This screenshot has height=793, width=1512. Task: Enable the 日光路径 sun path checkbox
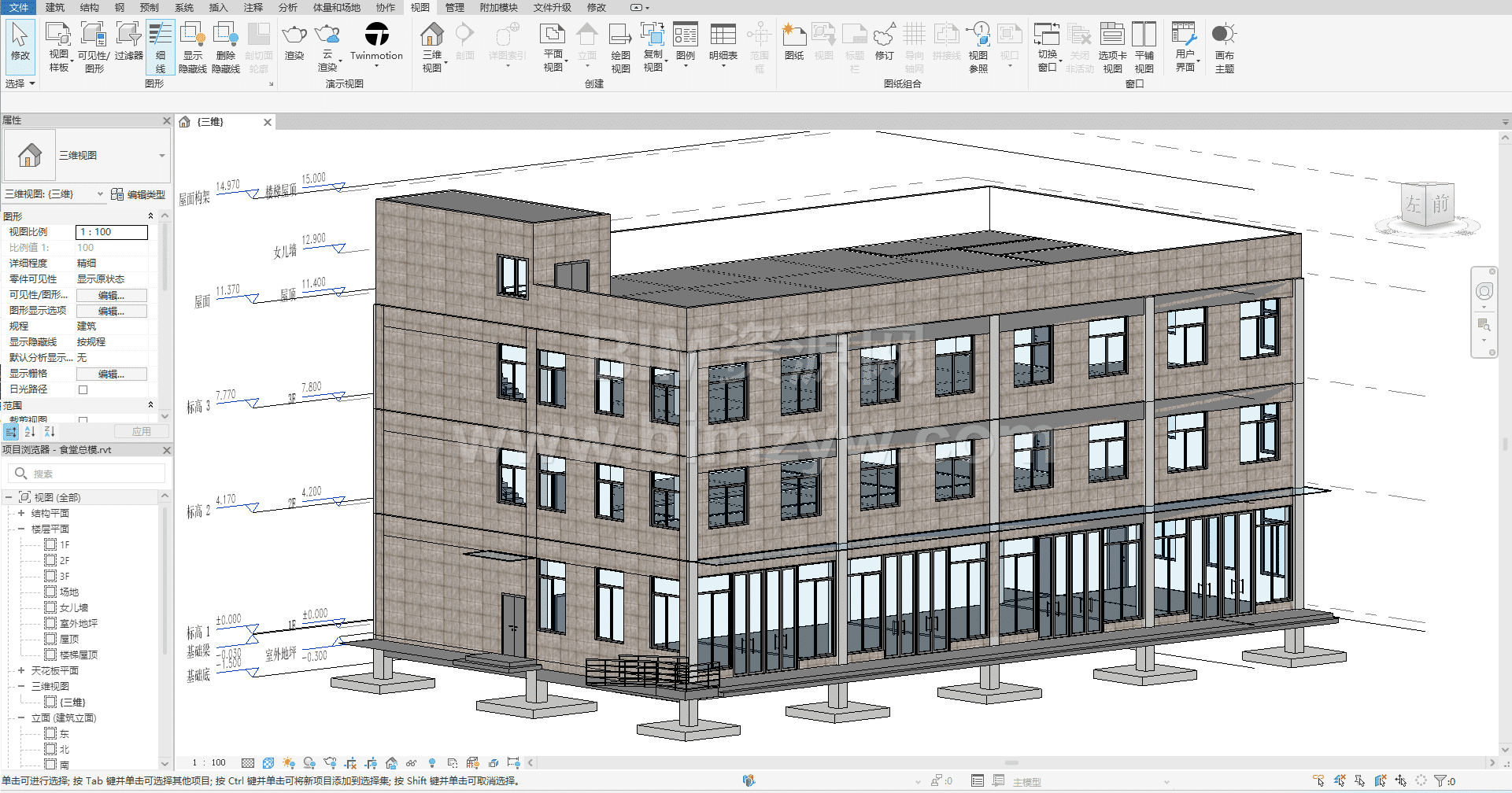pos(83,389)
